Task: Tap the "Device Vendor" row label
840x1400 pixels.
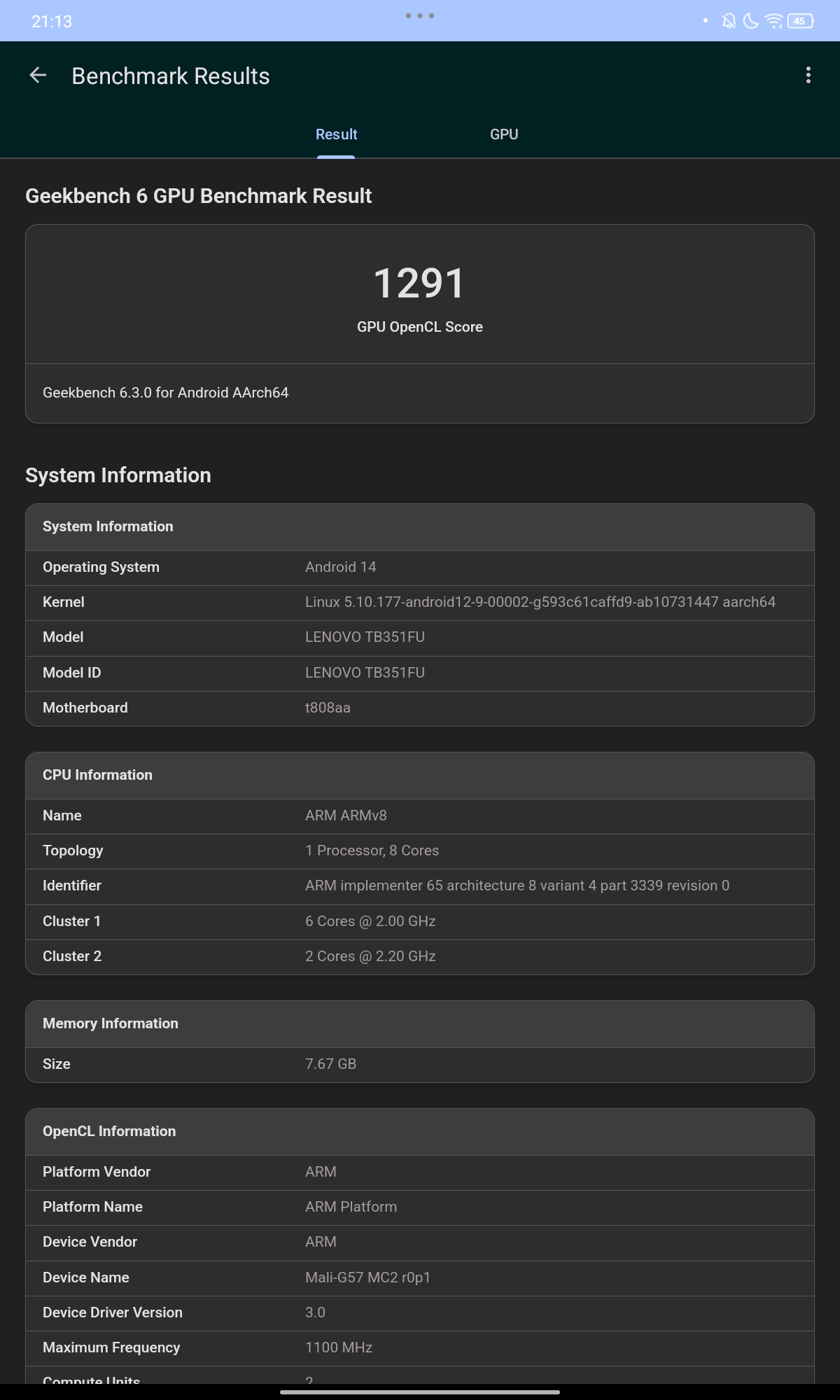Action: coord(90,1242)
